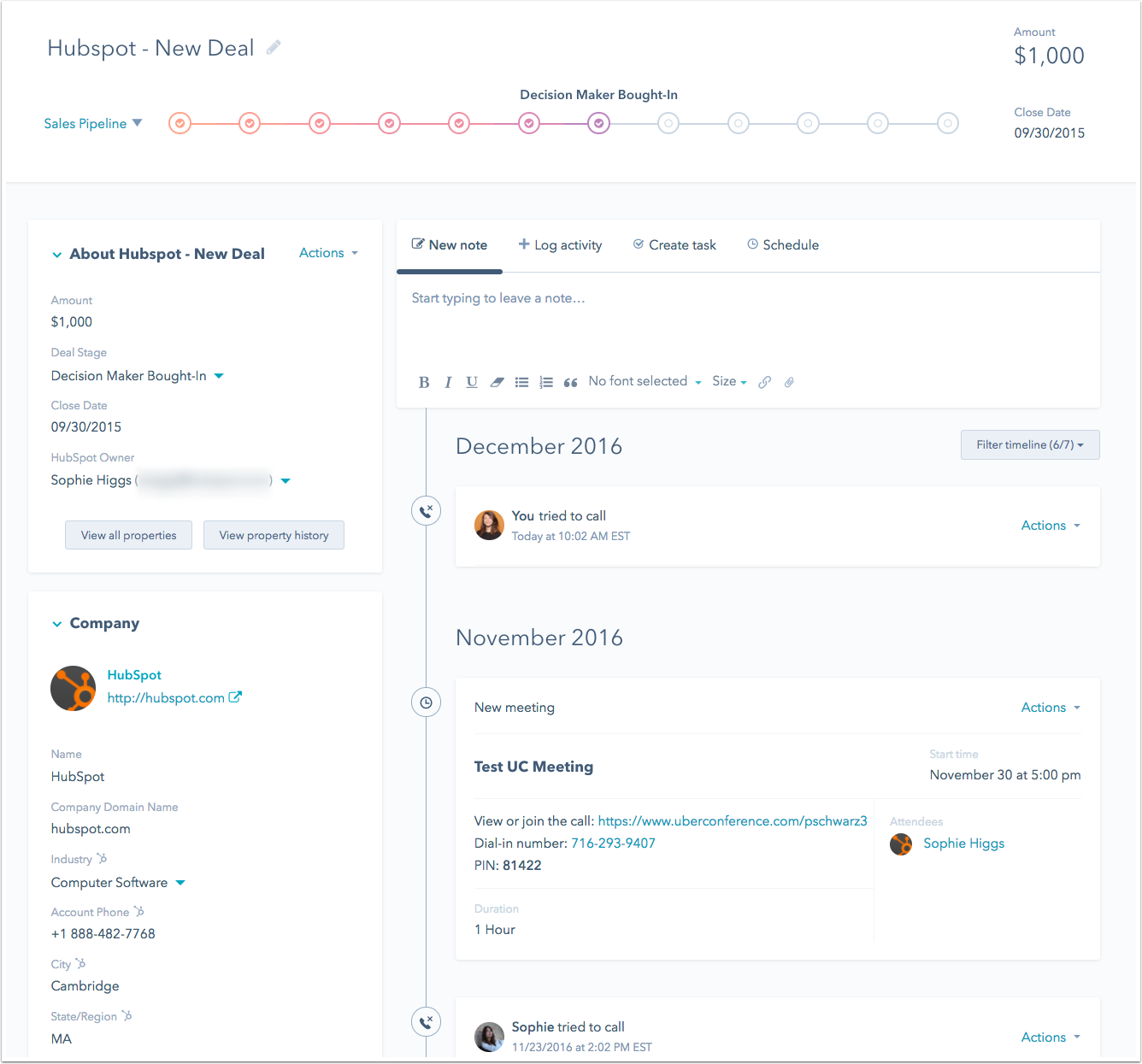Insert a bulleted list in the note

[x=521, y=382]
